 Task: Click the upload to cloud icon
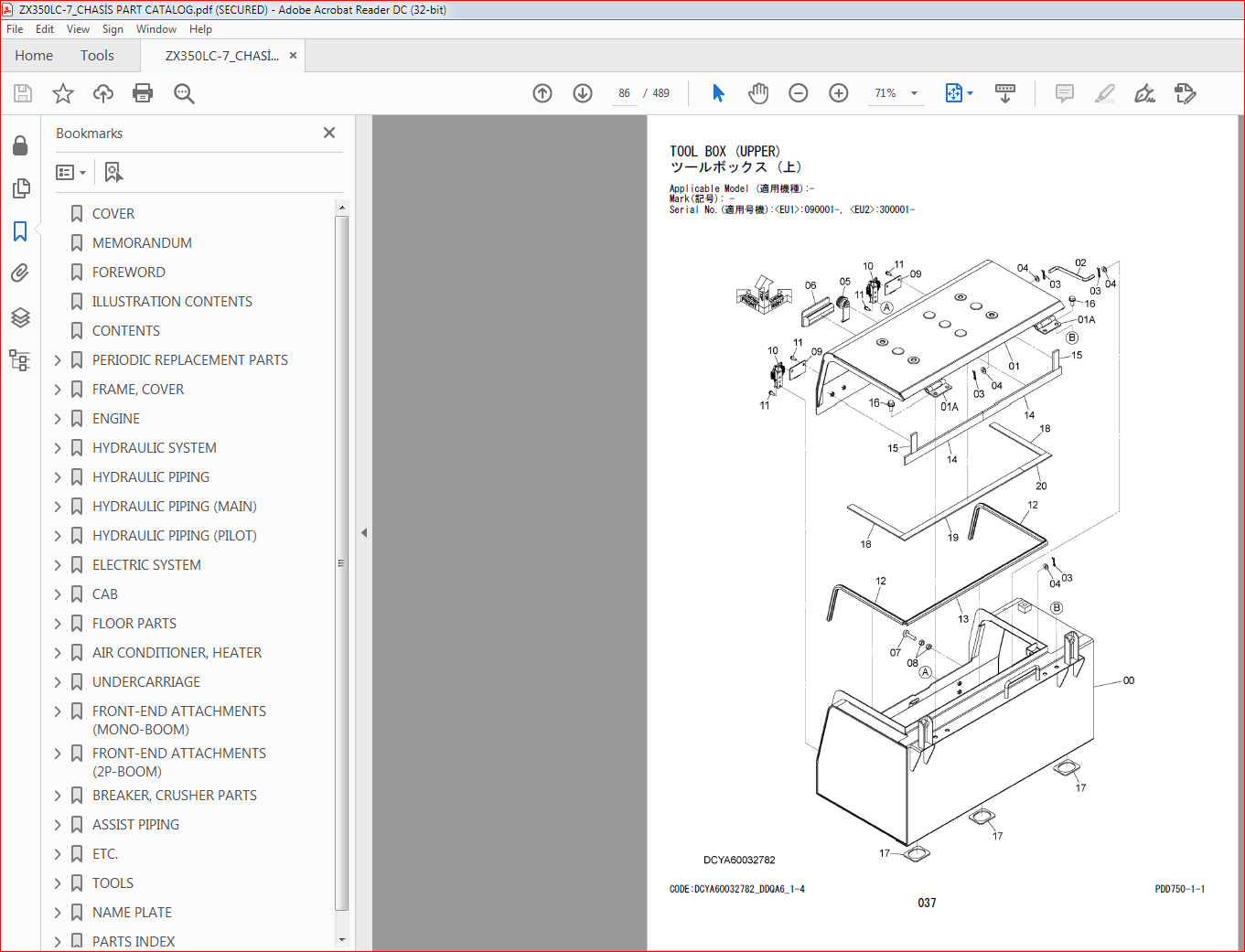click(x=103, y=93)
